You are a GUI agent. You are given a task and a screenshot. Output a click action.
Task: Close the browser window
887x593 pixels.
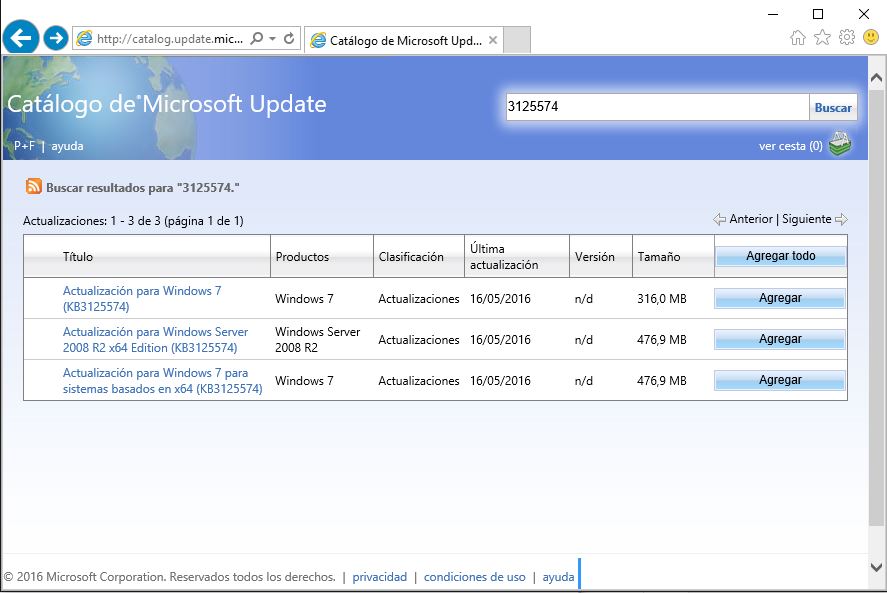(863, 14)
